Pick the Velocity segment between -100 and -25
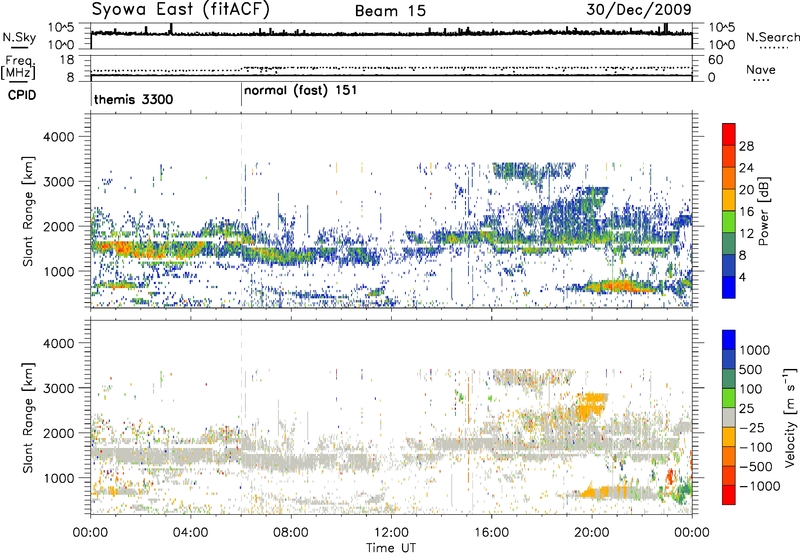The height and width of the screenshot is (554, 800). click(729, 437)
